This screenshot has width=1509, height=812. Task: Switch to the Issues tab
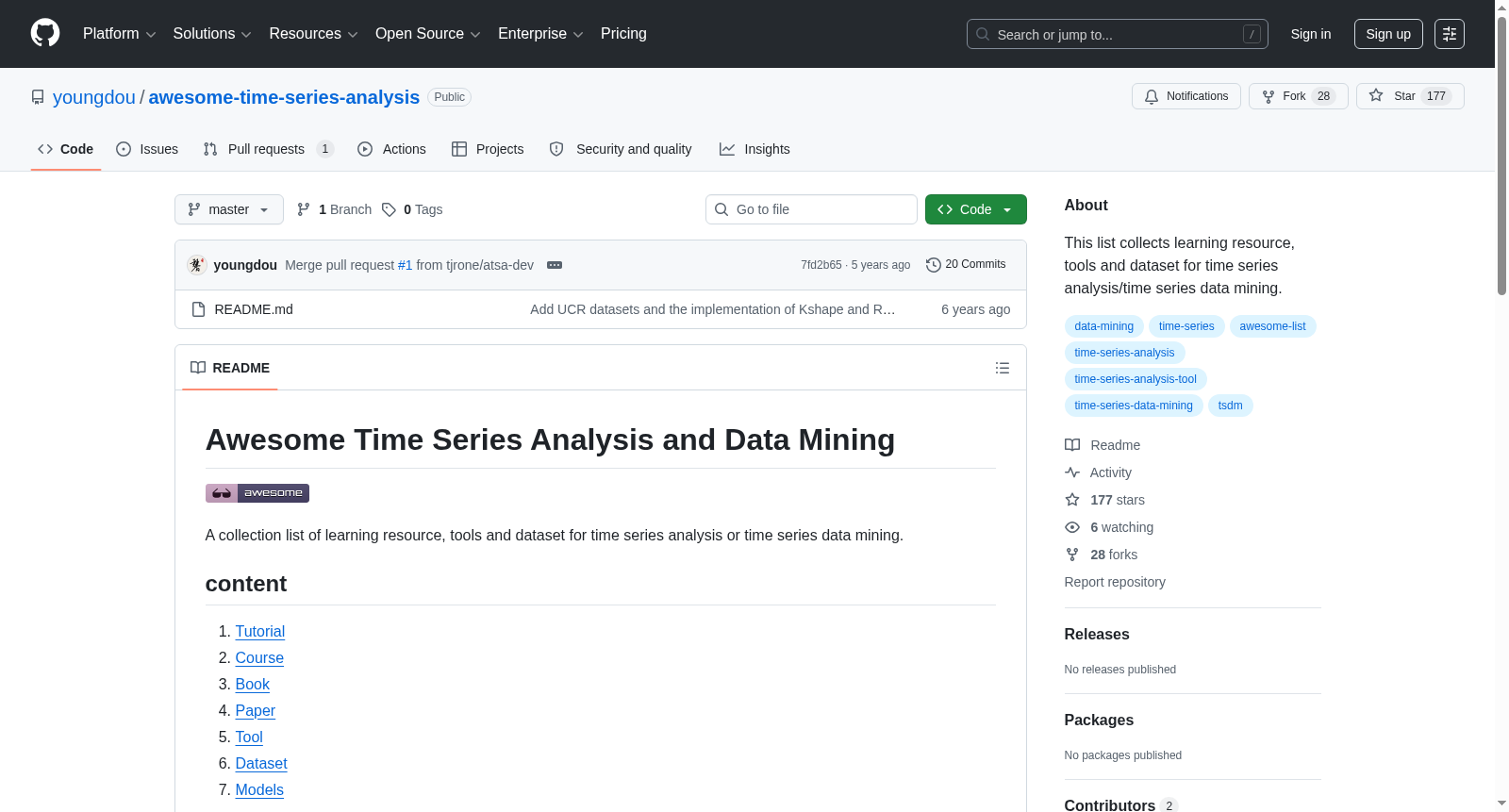coord(147,149)
